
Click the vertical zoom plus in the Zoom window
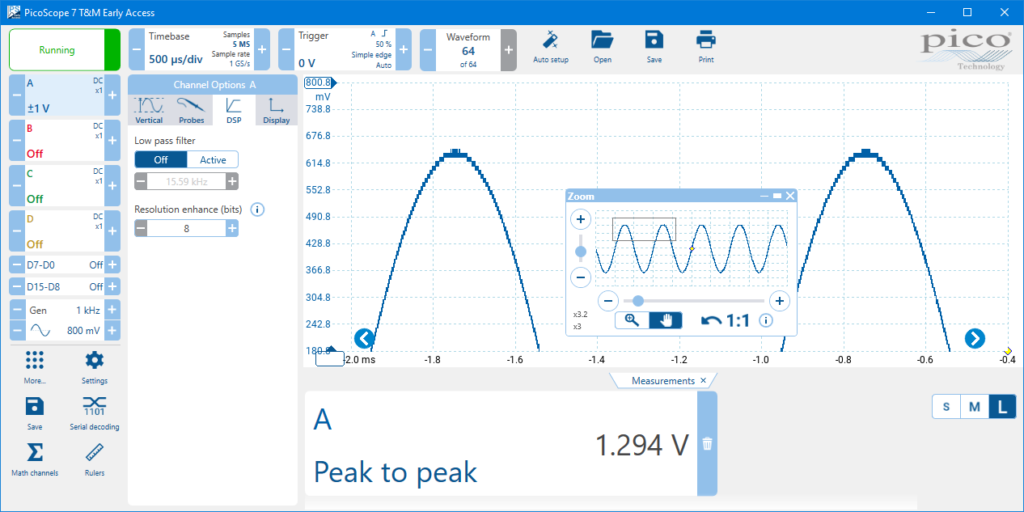[581, 219]
